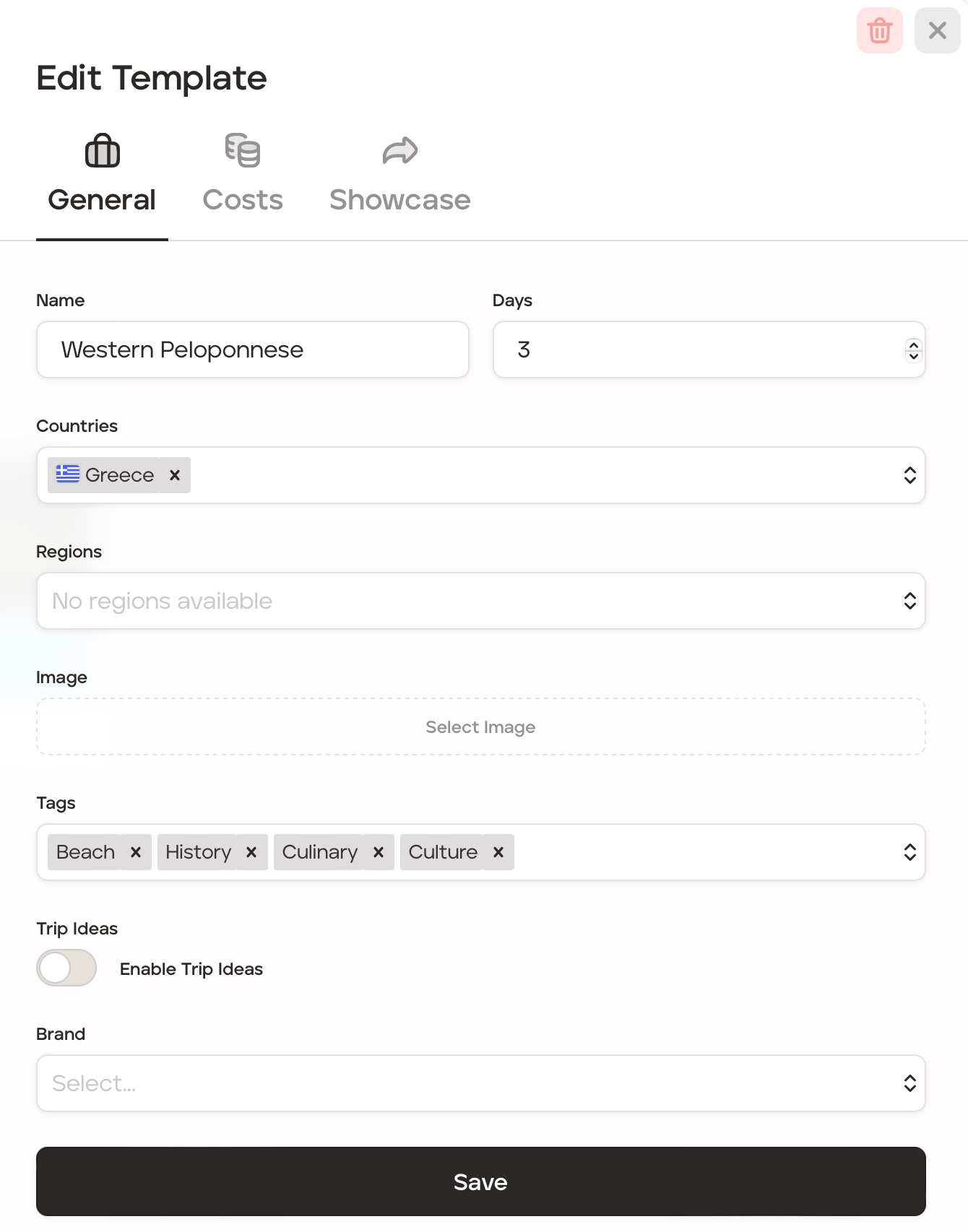Close the Edit Template dialog

(937, 31)
